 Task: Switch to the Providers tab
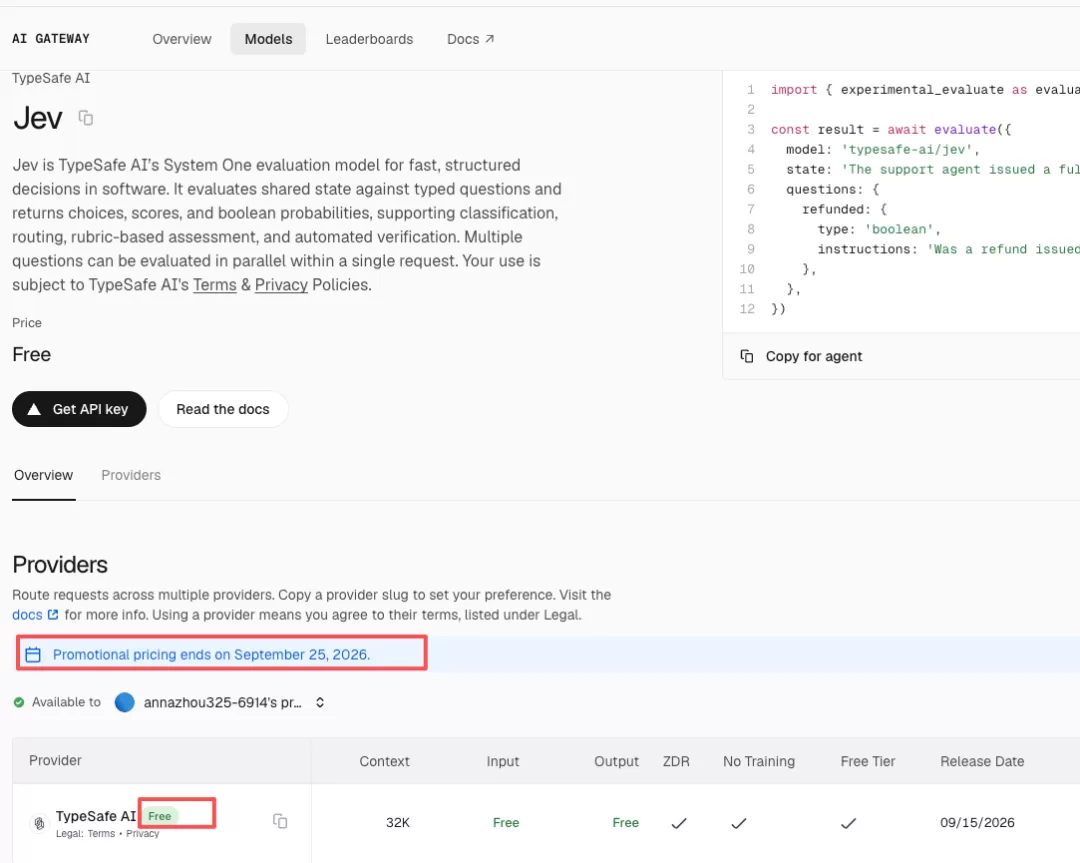131,475
